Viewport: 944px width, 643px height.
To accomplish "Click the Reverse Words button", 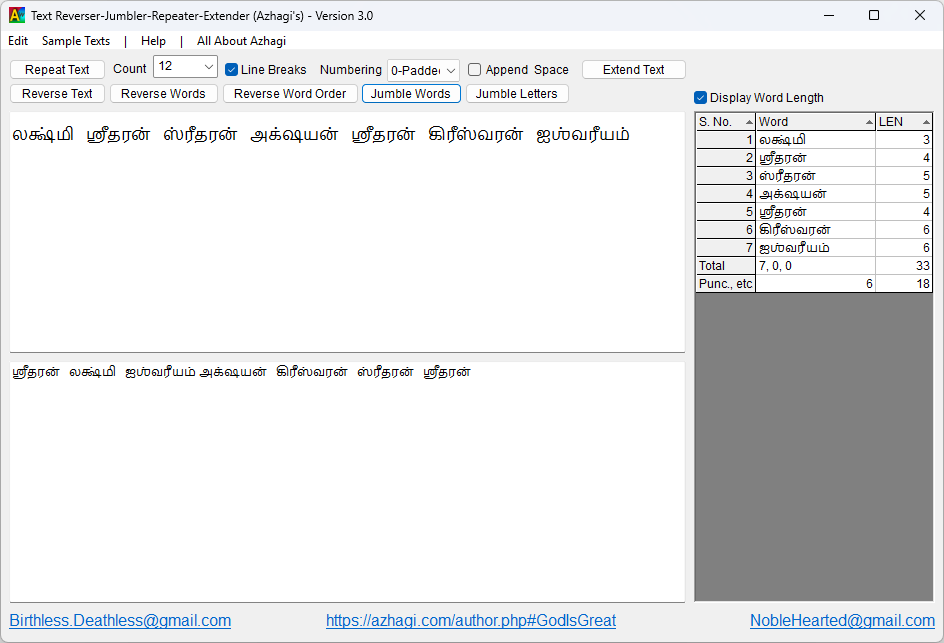I will click(163, 93).
